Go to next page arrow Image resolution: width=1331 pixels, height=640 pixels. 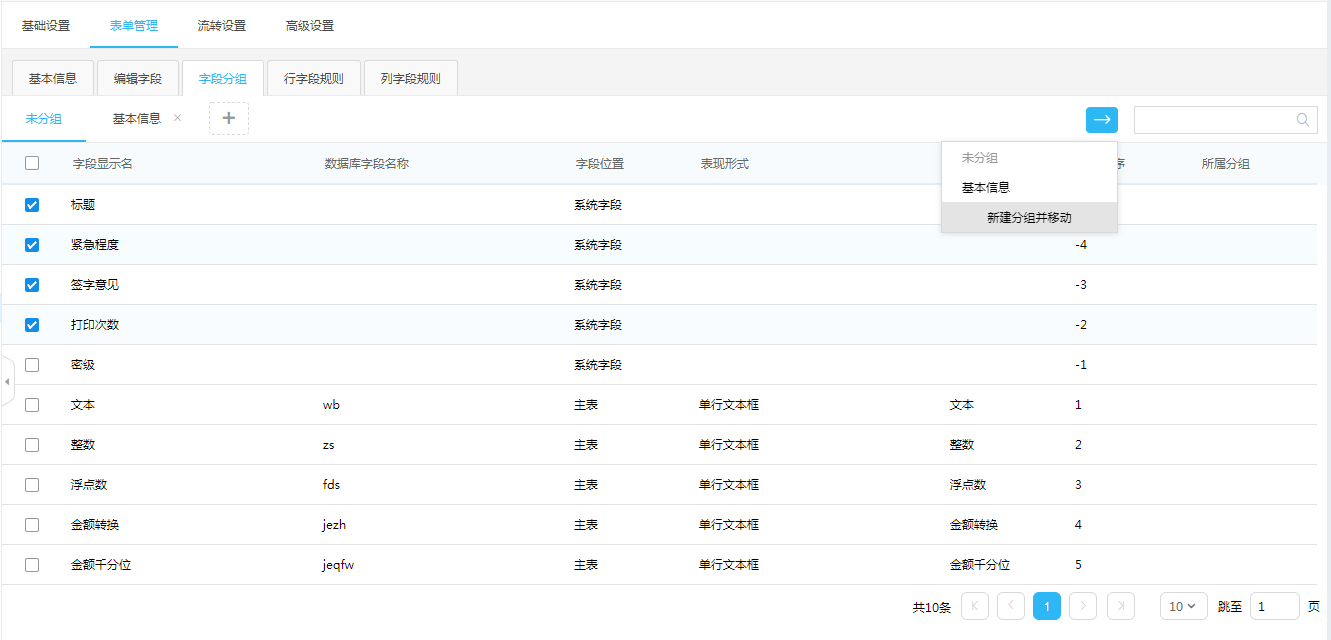click(x=1083, y=606)
